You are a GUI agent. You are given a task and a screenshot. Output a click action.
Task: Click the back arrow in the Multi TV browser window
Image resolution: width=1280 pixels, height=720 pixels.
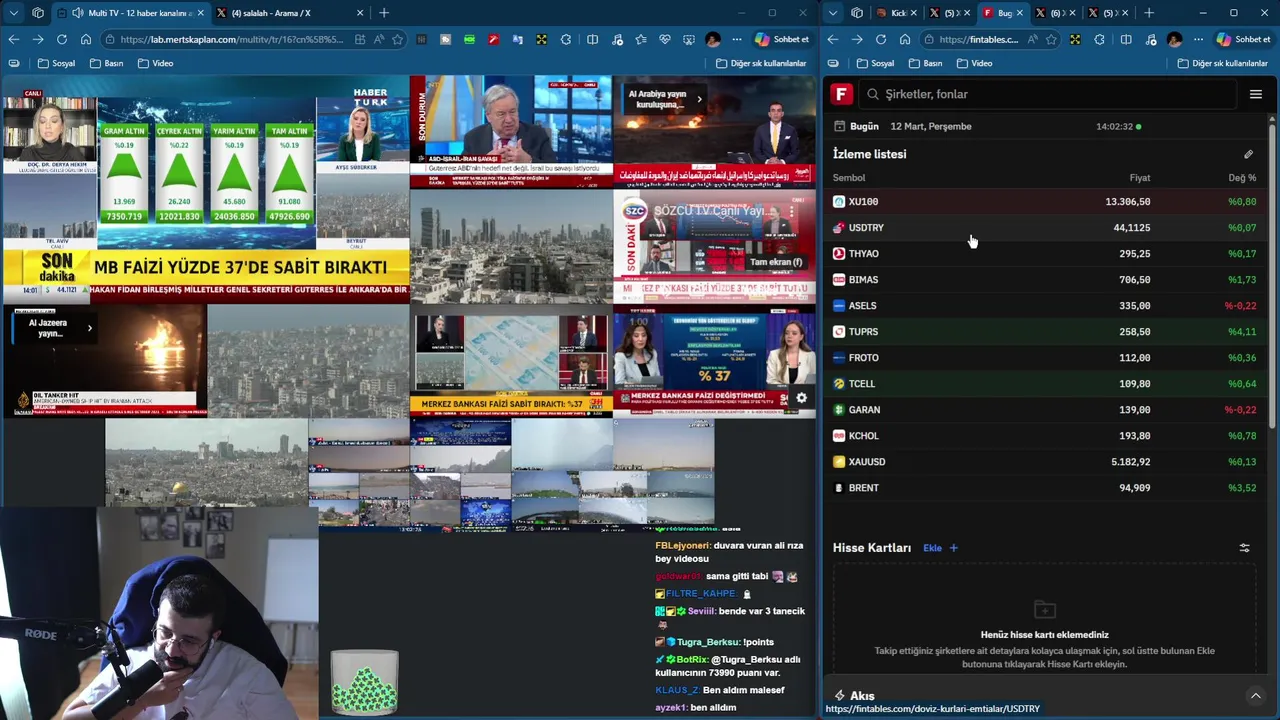[13, 39]
